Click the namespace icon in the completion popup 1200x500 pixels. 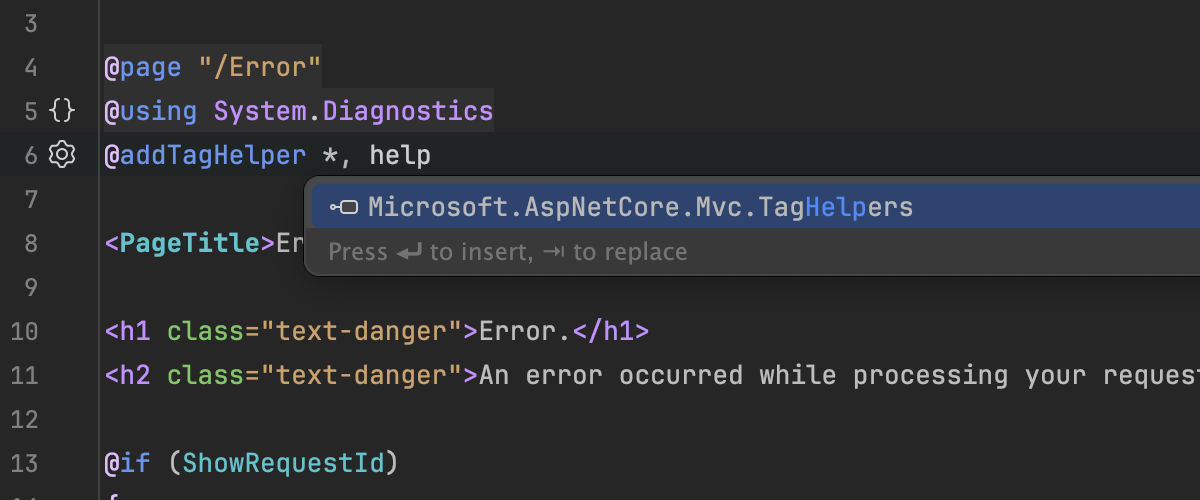[x=344, y=207]
